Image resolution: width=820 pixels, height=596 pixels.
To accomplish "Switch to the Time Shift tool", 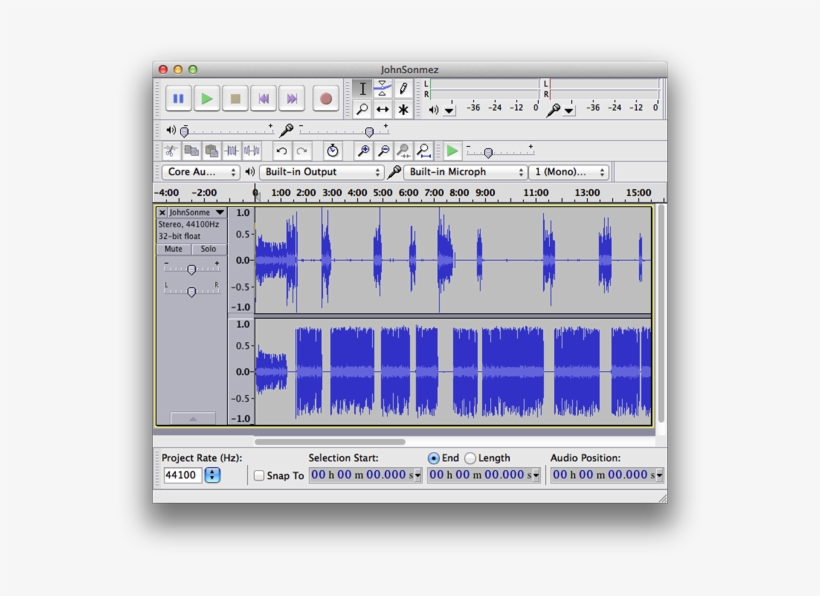I will point(384,110).
